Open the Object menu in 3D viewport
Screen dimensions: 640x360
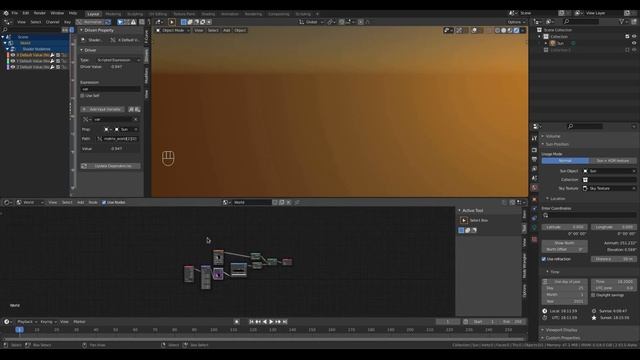pos(240,30)
